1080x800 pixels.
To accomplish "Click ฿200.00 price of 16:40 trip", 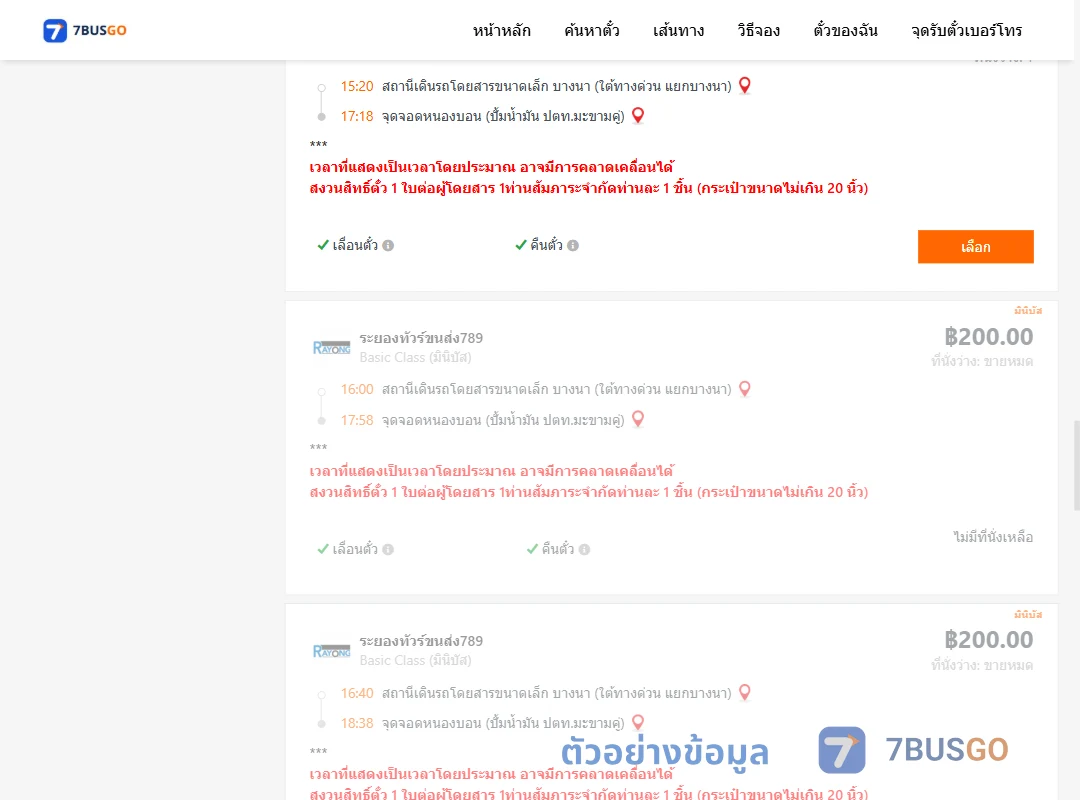I will [988, 639].
